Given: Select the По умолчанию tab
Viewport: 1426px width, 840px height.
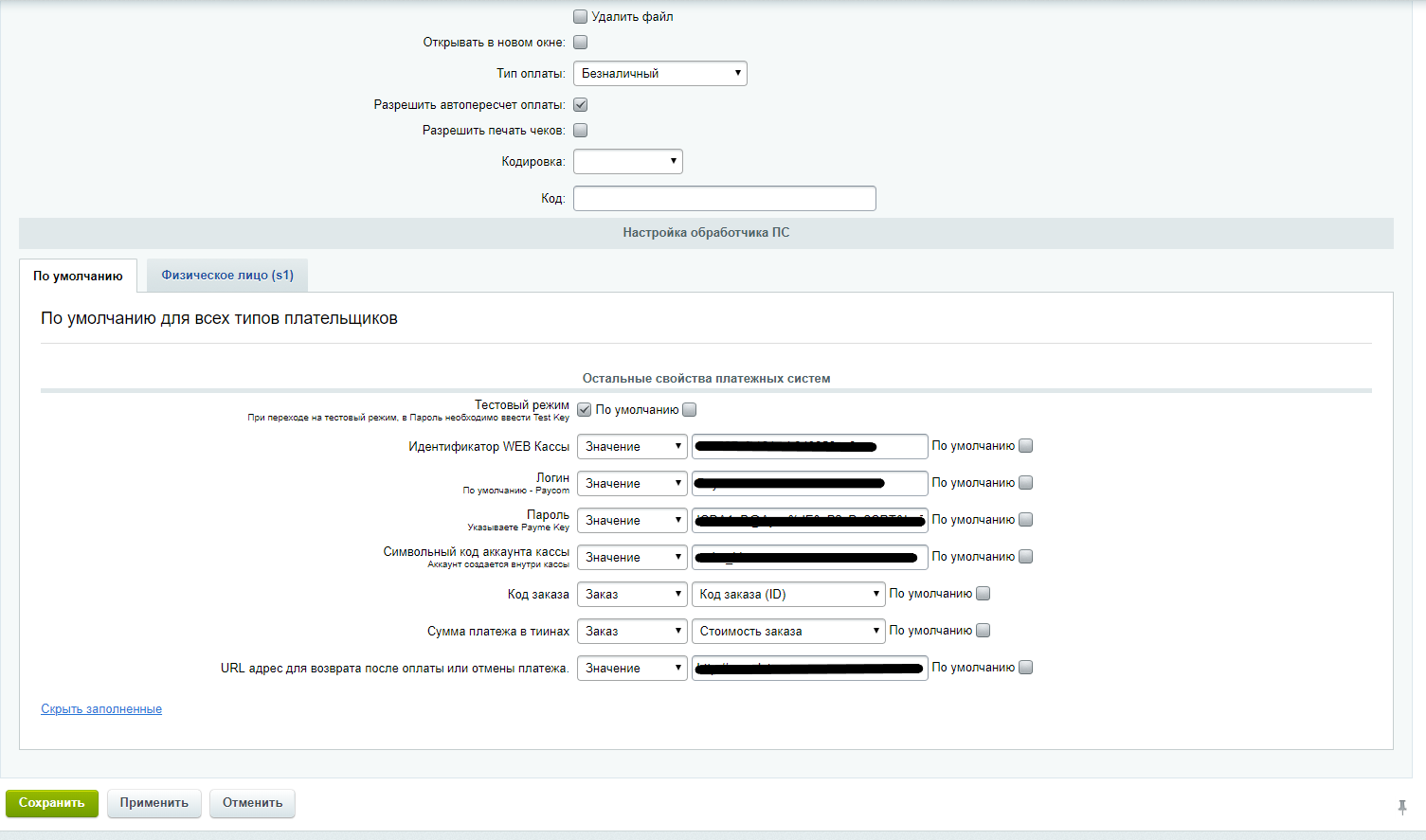Looking at the screenshot, I should 78,276.
